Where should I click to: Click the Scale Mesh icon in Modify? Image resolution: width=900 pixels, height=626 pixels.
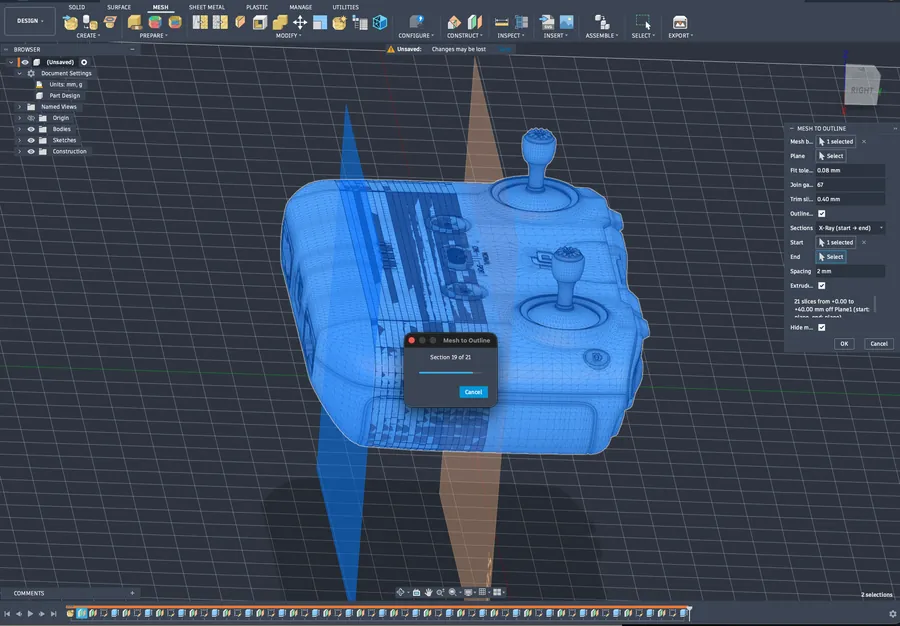coord(320,22)
